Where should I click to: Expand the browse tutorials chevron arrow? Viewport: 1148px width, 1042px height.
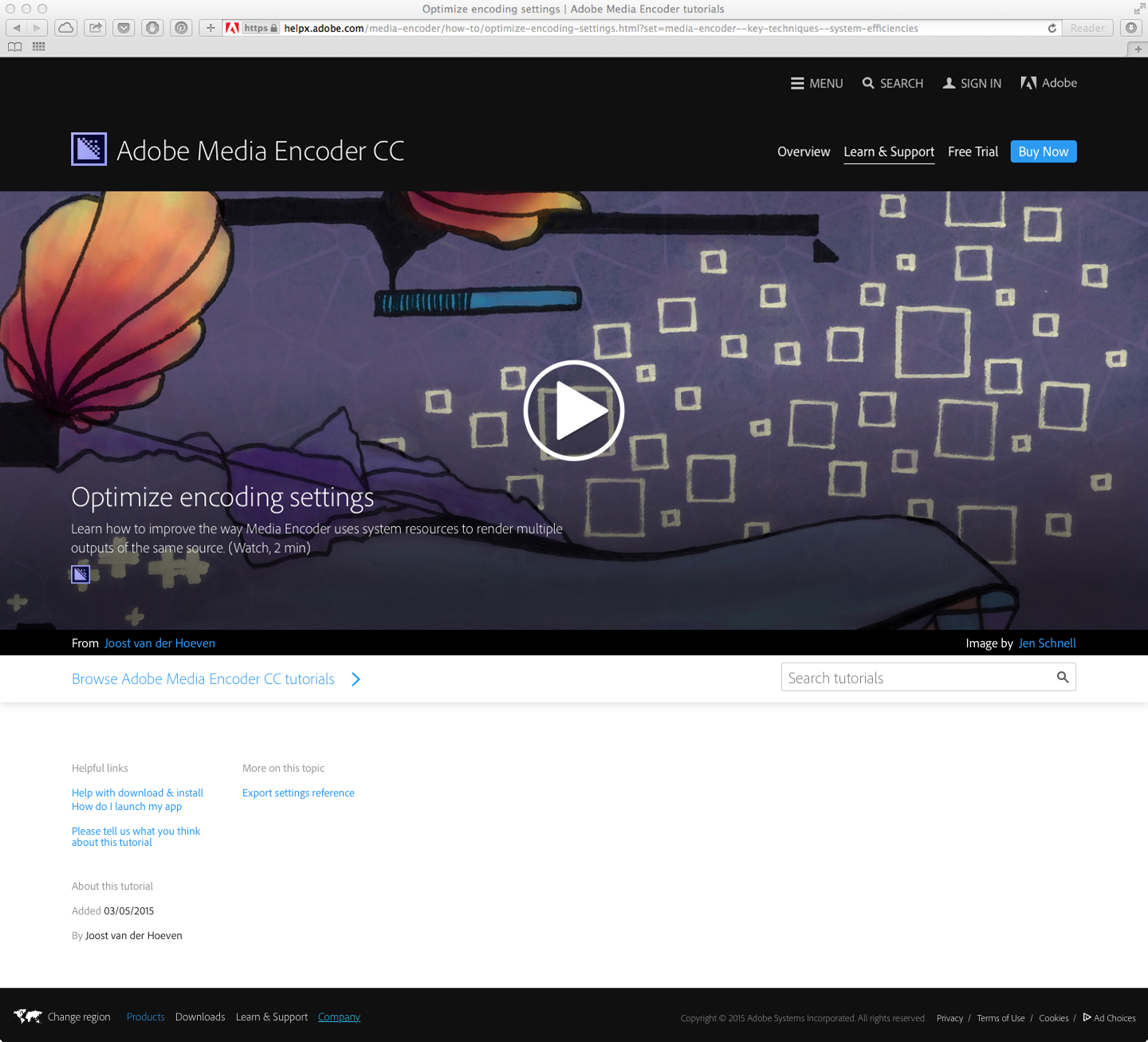(356, 679)
